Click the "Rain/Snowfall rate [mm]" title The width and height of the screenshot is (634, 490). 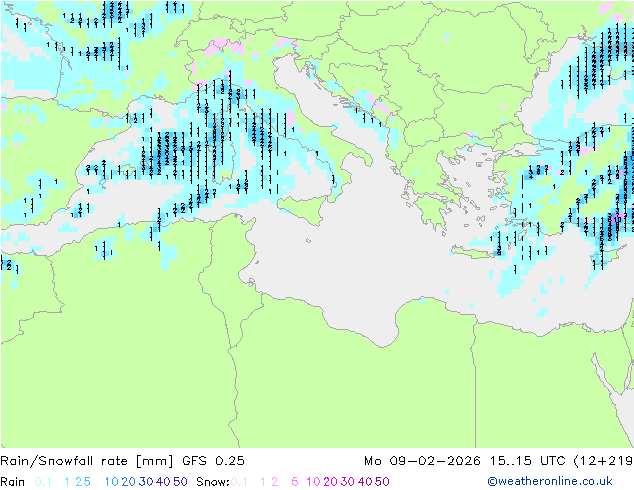87,461
